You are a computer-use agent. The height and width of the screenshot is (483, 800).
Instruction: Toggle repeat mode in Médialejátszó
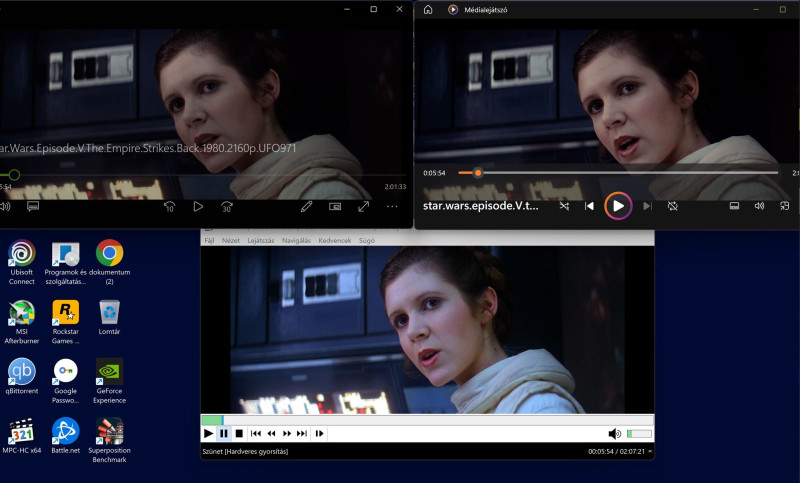point(672,206)
